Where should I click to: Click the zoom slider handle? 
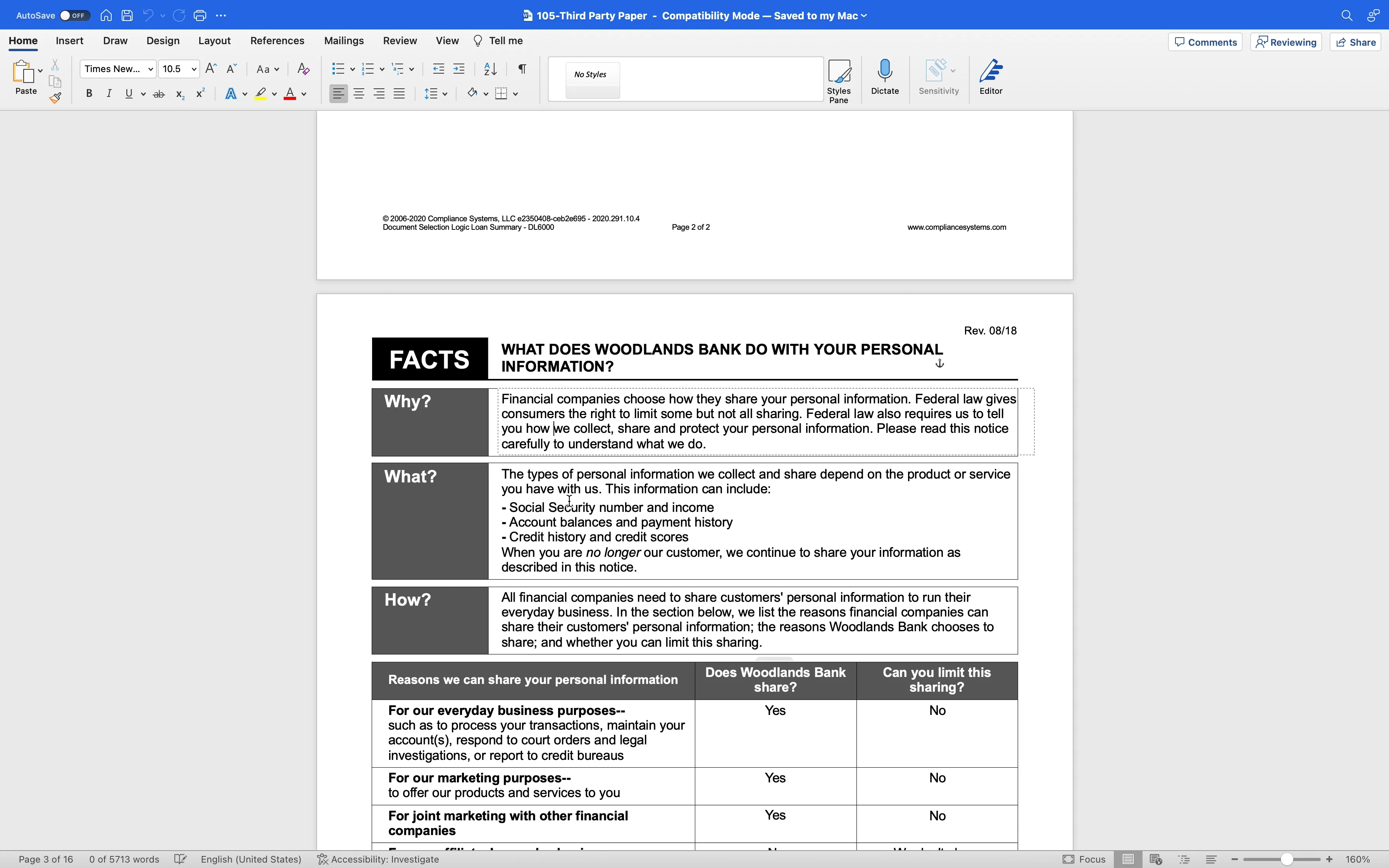(1287, 859)
